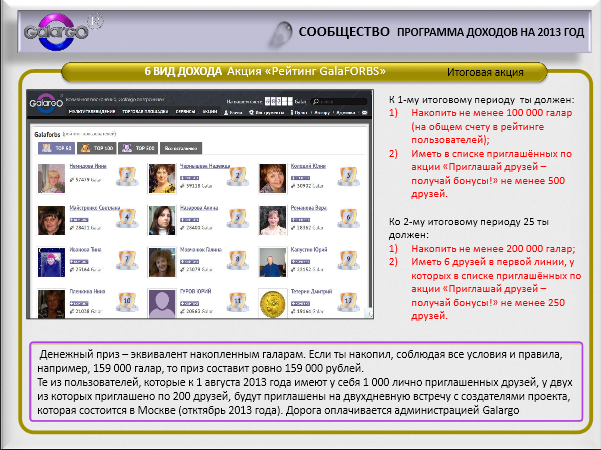Image resolution: width=601 pixels, height=450 pixels.
Task: Click 'Накопить не менее 200 000 галар;' line
Action: click(x=493, y=248)
